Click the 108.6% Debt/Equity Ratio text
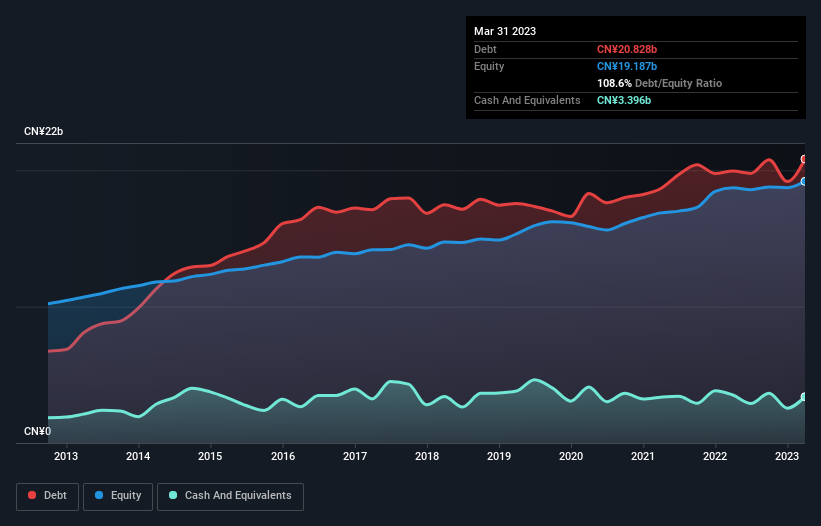Screen dimensions: 821x526 pyautogui.click(x=659, y=83)
